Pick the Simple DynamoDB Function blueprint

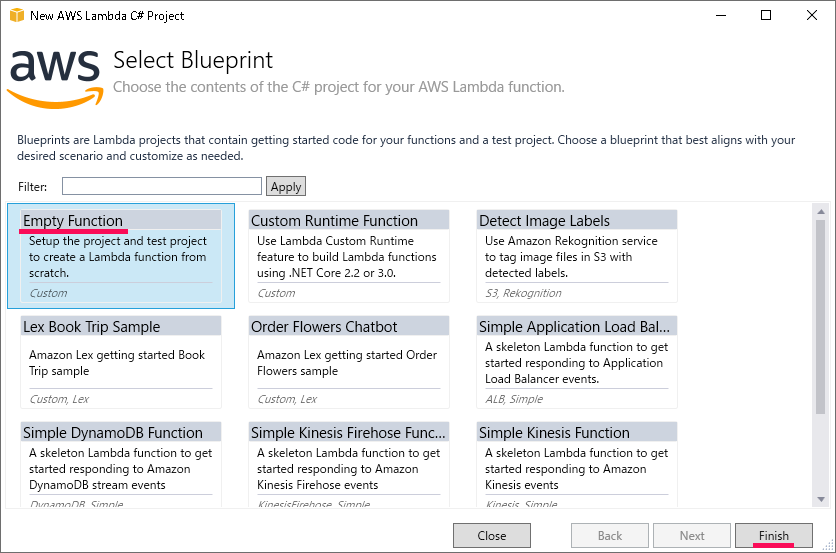[x=121, y=464]
